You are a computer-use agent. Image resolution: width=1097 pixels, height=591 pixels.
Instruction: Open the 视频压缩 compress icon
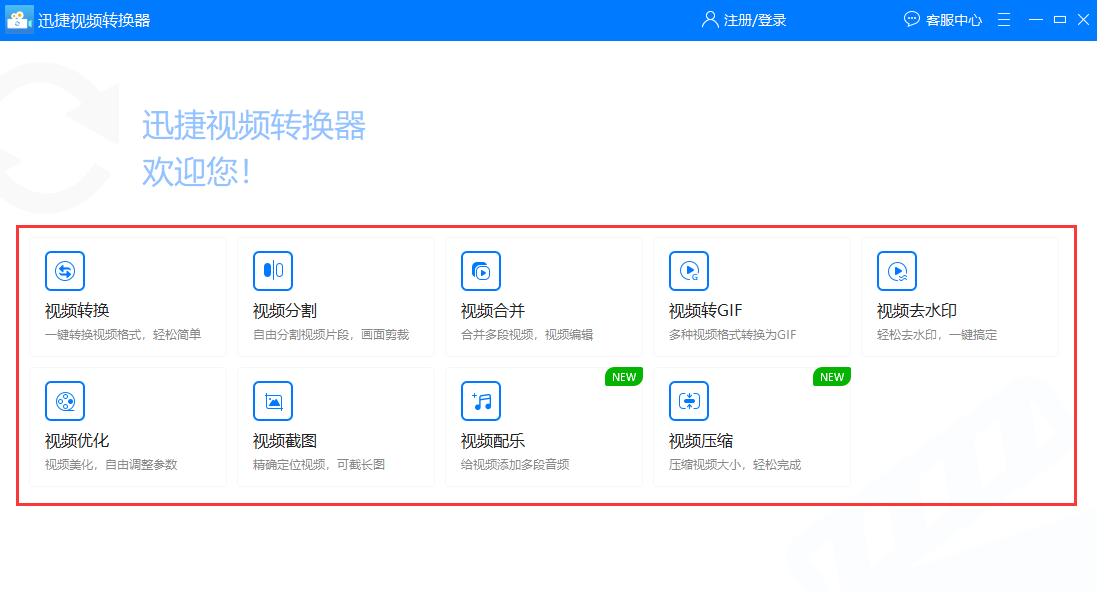coord(689,401)
